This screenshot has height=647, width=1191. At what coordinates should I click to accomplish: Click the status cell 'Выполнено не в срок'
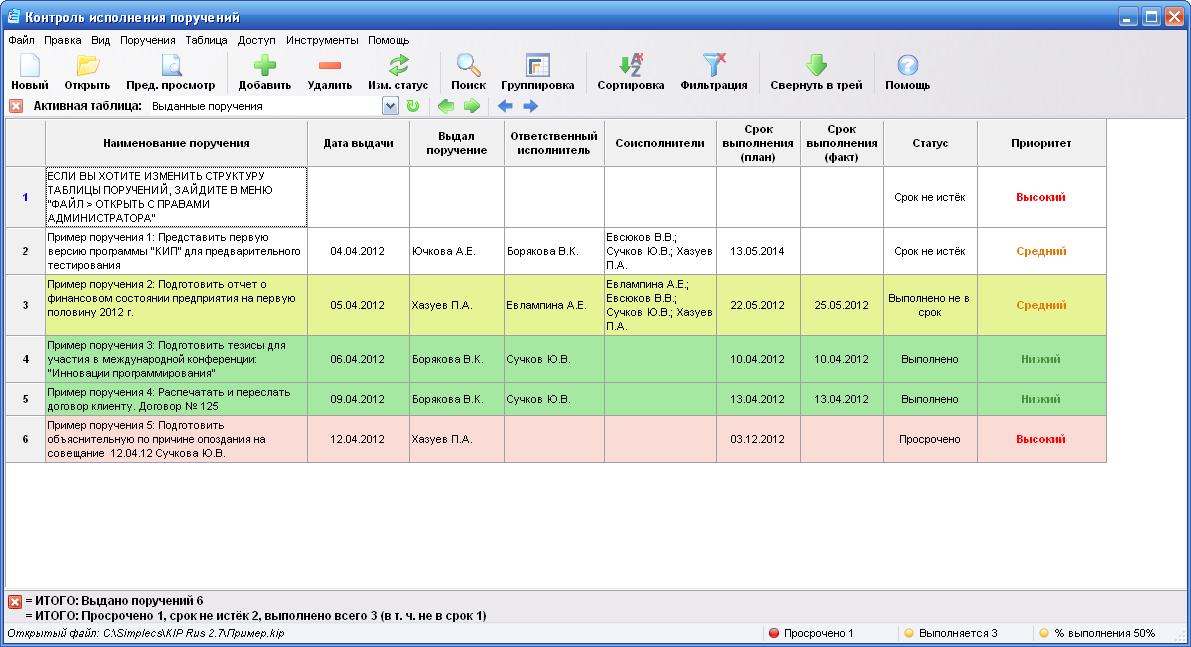tap(930, 305)
